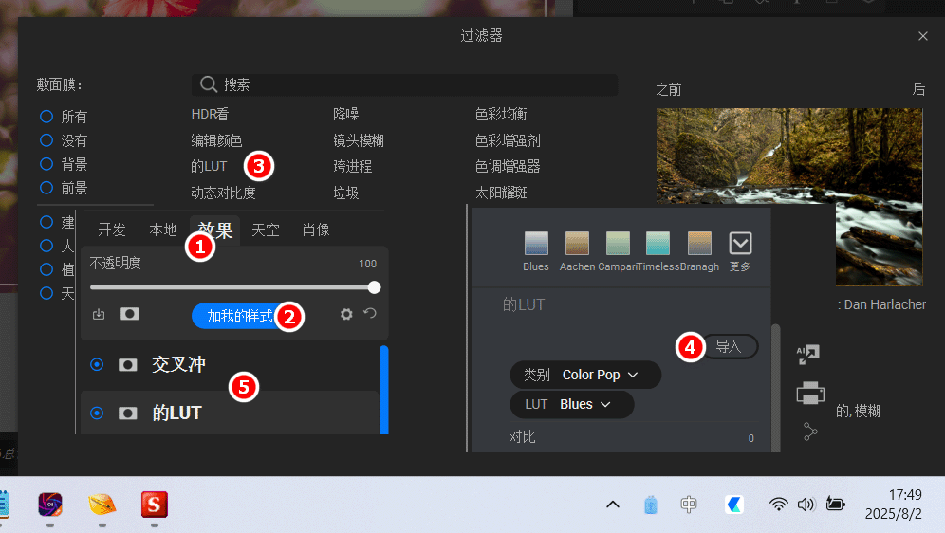The height and width of the screenshot is (533, 945).
Task: Click the mask icon on 交叉冲 row
Action: pyautogui.click(x=128, y=365)
